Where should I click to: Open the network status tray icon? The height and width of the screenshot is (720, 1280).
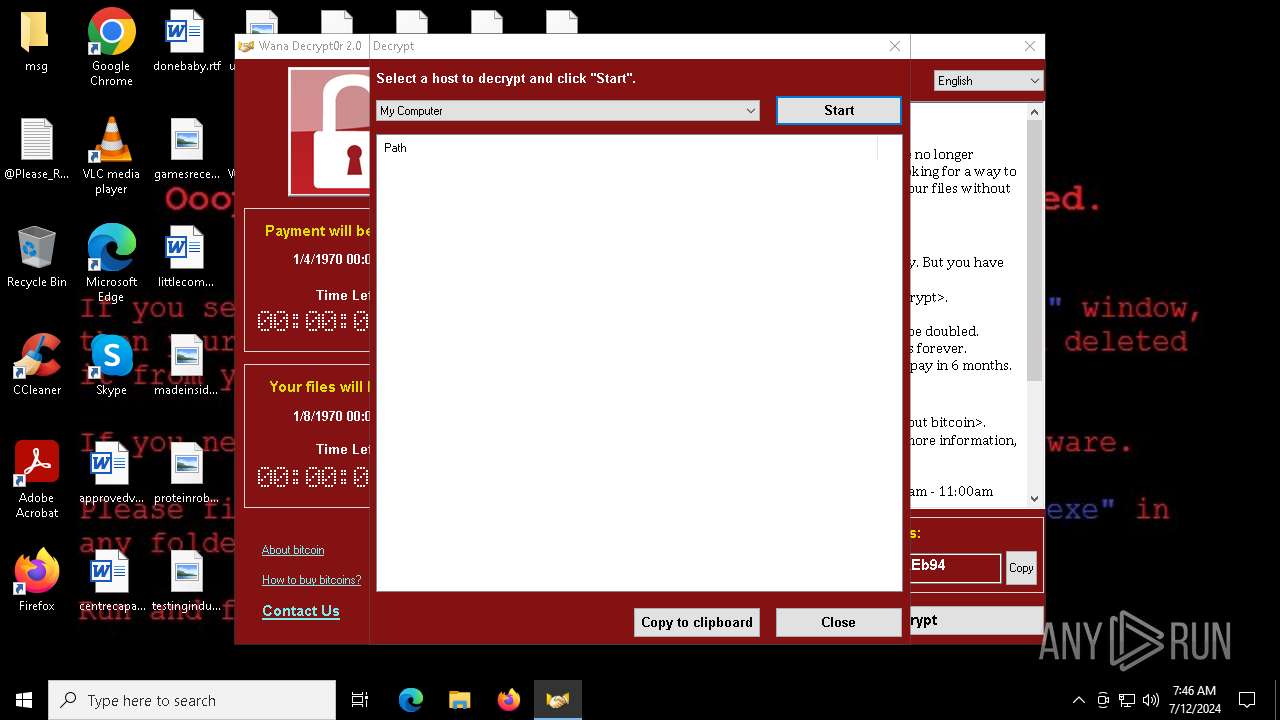tap(1127, 700)
